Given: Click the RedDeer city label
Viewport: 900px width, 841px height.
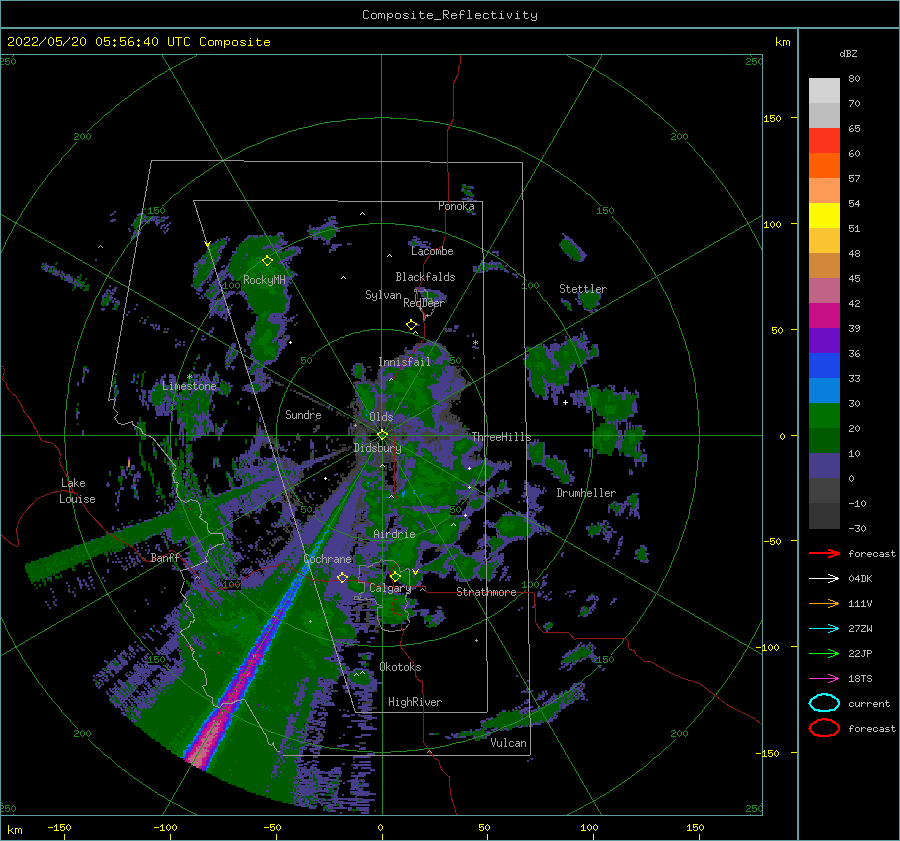Looking at the screenshot, I should pyautogui.click(x=424, y=303).
